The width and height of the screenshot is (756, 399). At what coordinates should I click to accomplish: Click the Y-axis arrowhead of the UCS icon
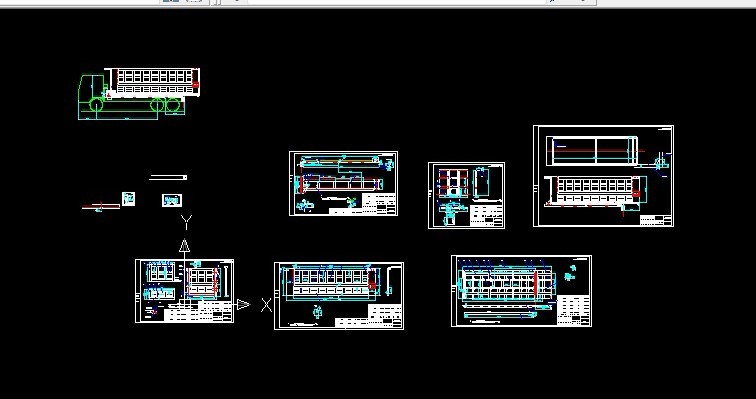click(184, 245)
